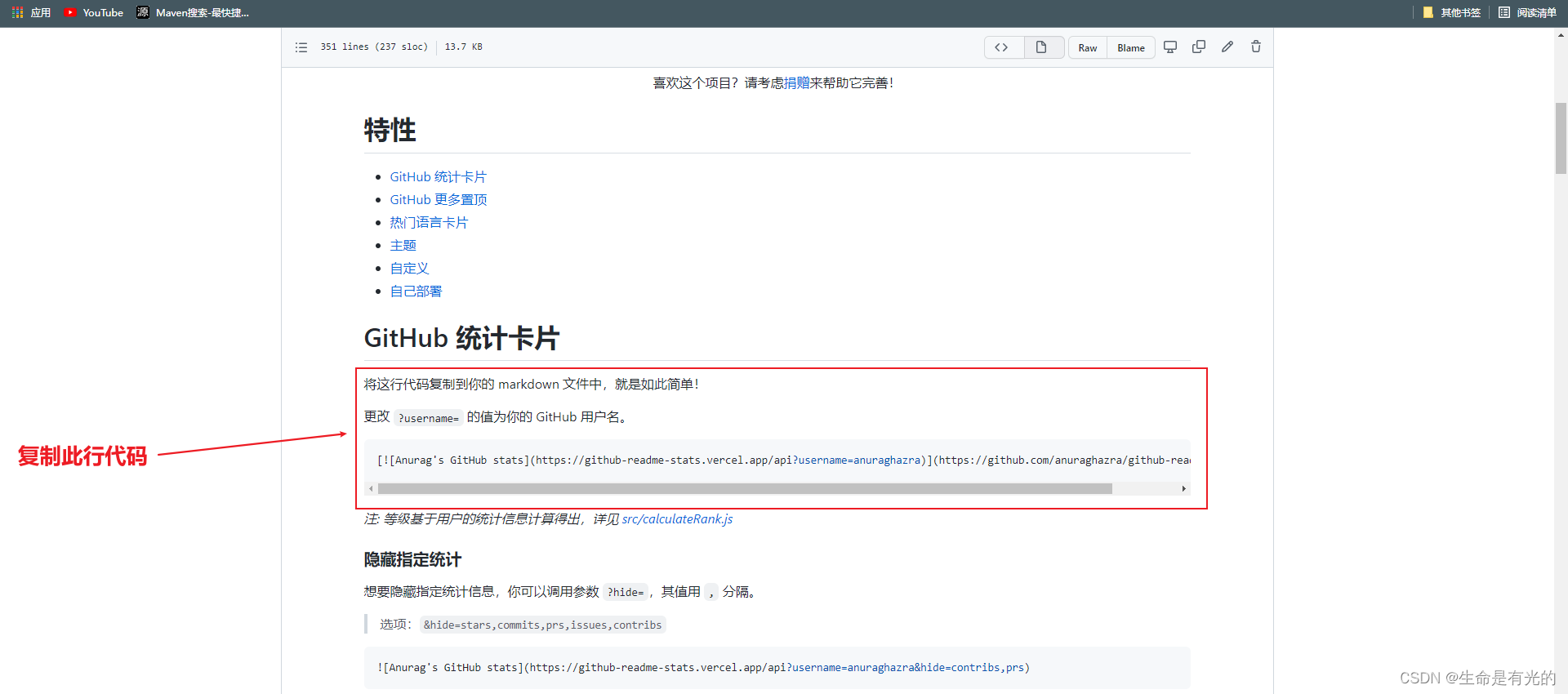Click the 13.7 KB file size text
Screen dimensions: 1568x694
click(463, 47)
